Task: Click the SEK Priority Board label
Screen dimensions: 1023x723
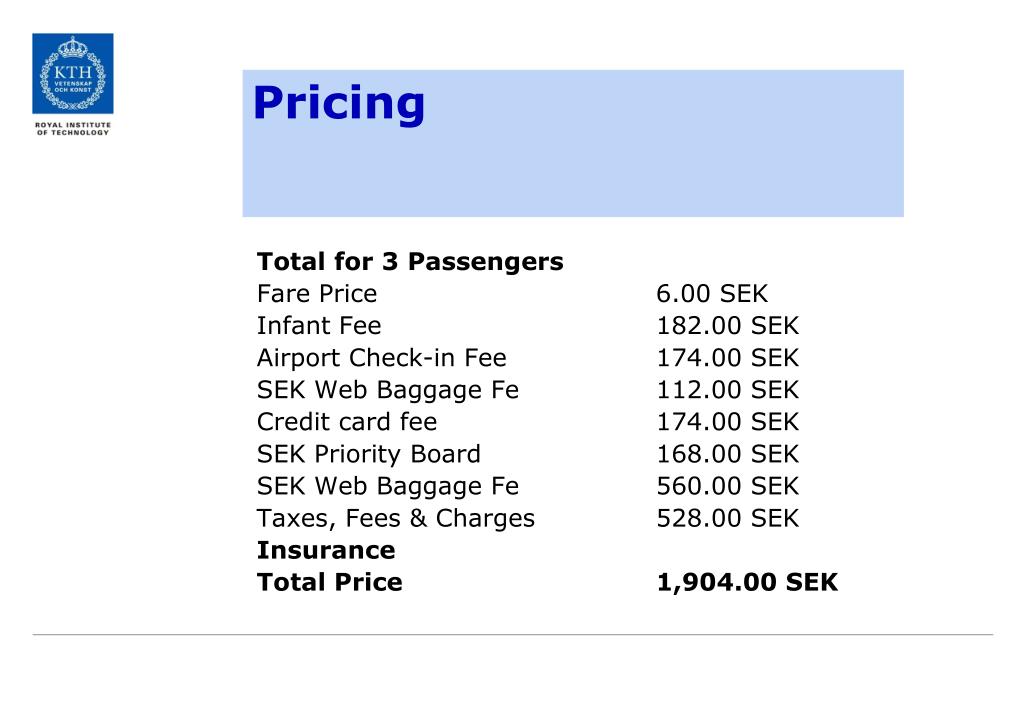Action: pos(369,454)
